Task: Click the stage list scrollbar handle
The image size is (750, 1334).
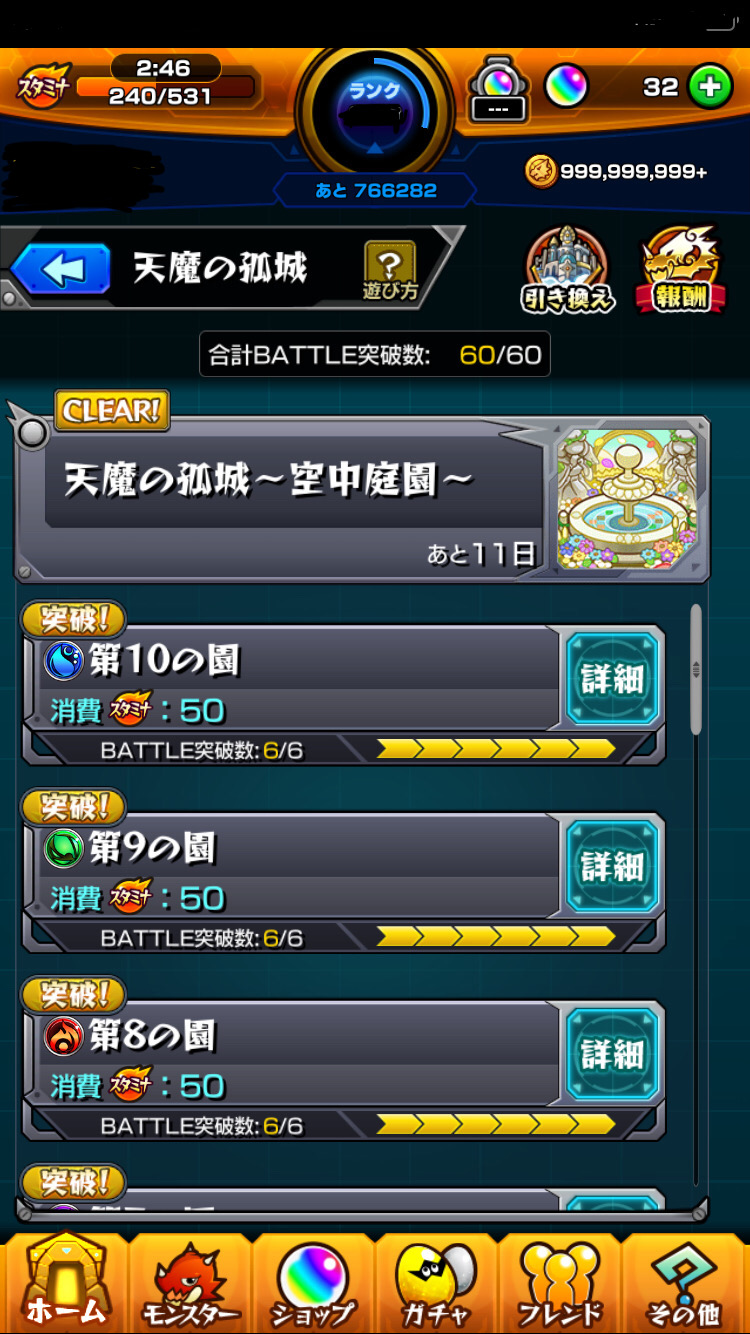Action: tap(696, 669)
